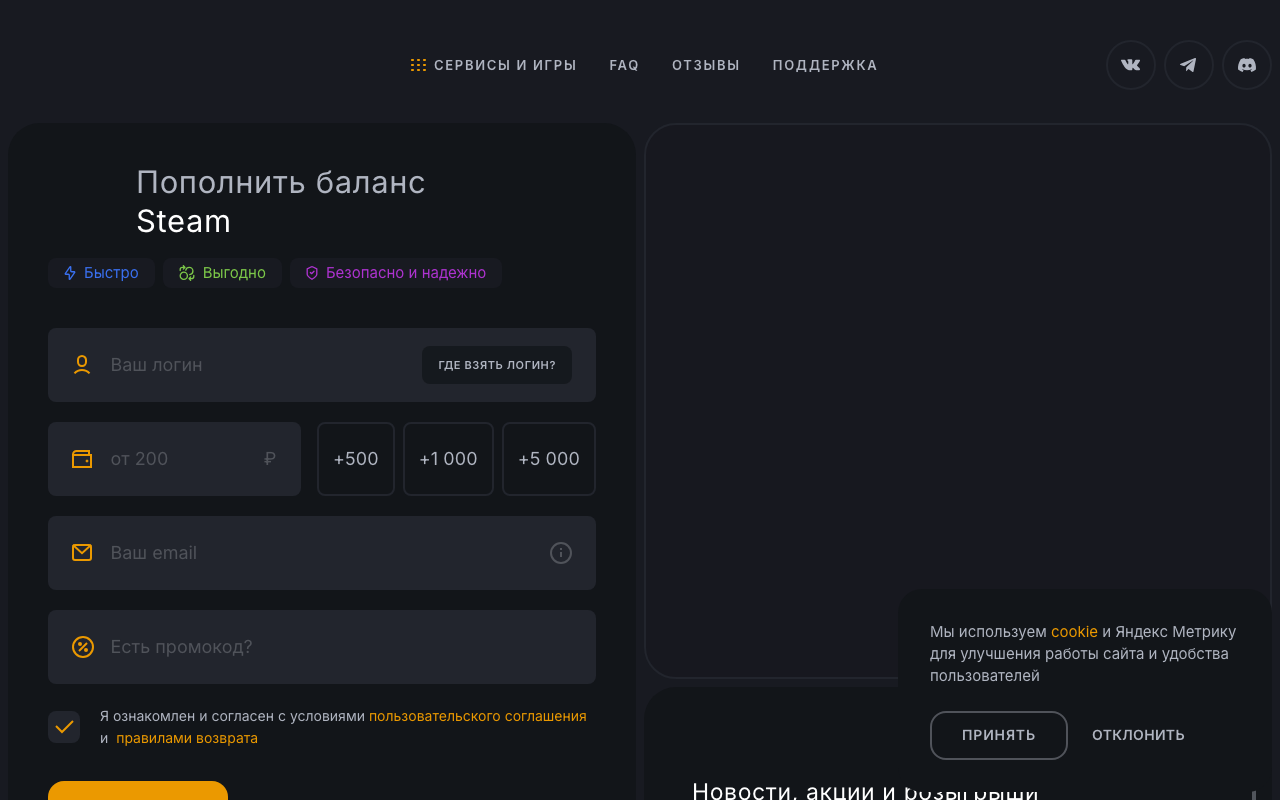The height and width of the screenshot is (800, 1280).
Task: Open the Telegram channel icon
Action: tap(1188, 65)
